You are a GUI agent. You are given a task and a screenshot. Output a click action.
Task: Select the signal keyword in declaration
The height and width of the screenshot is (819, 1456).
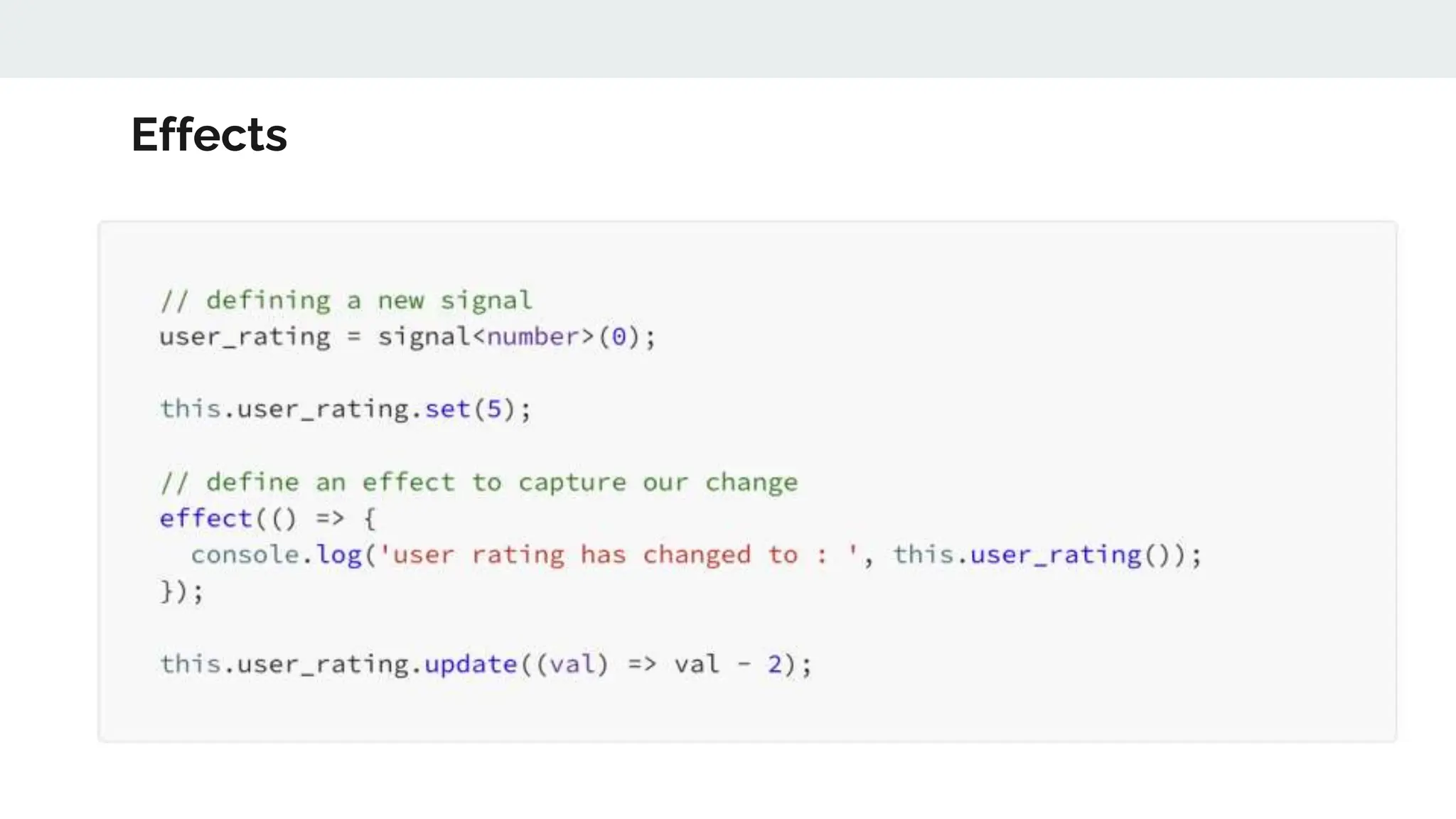click(424, 337)
